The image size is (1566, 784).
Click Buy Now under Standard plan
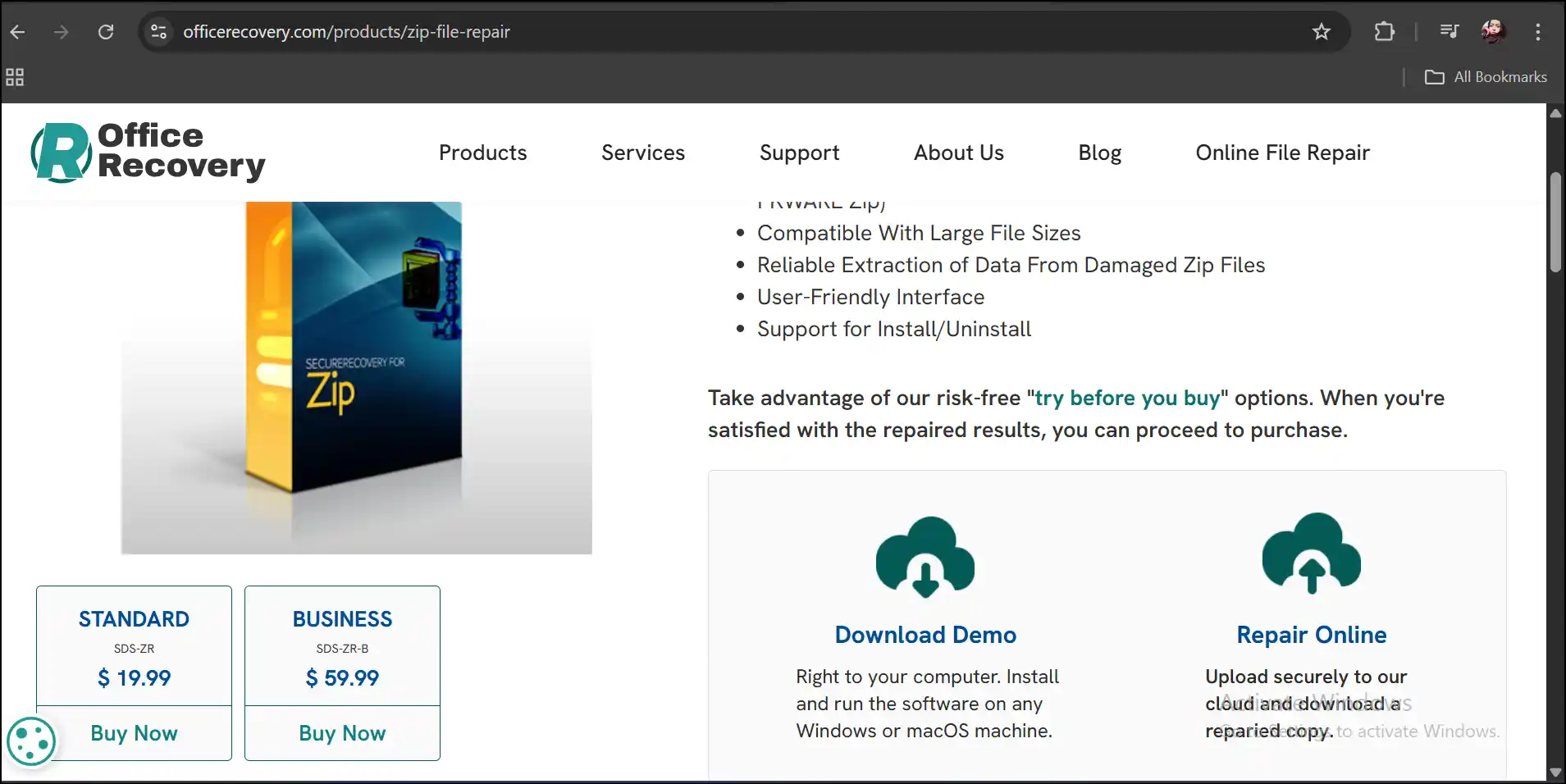pyautogui.click(x=134, y=733)
